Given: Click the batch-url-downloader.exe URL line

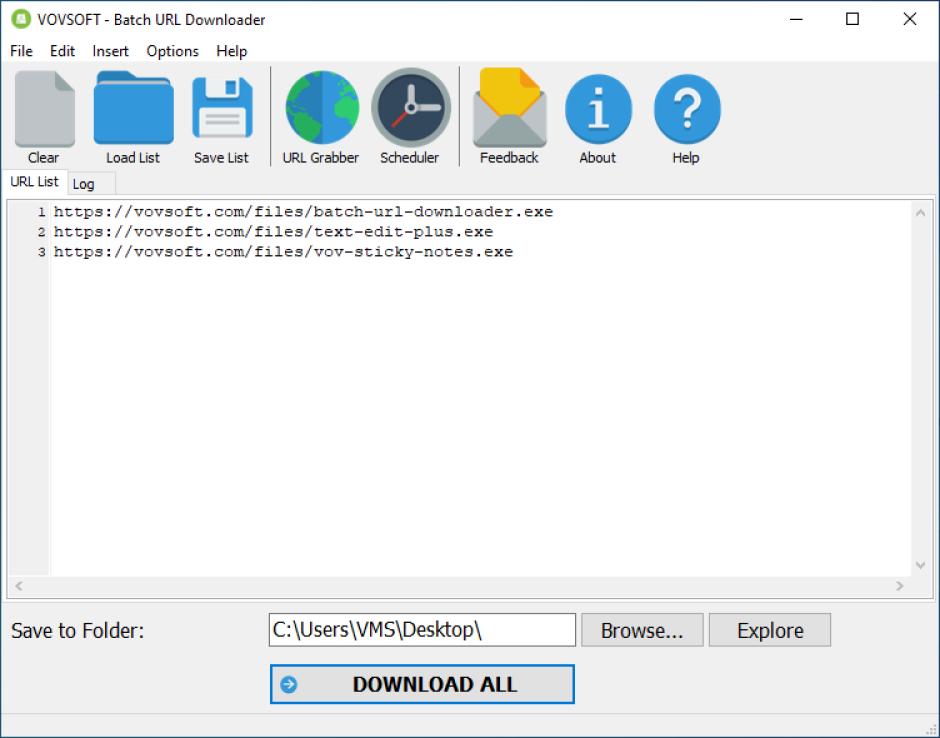Looking at the screenshot, I should click(x=303, y=212).
